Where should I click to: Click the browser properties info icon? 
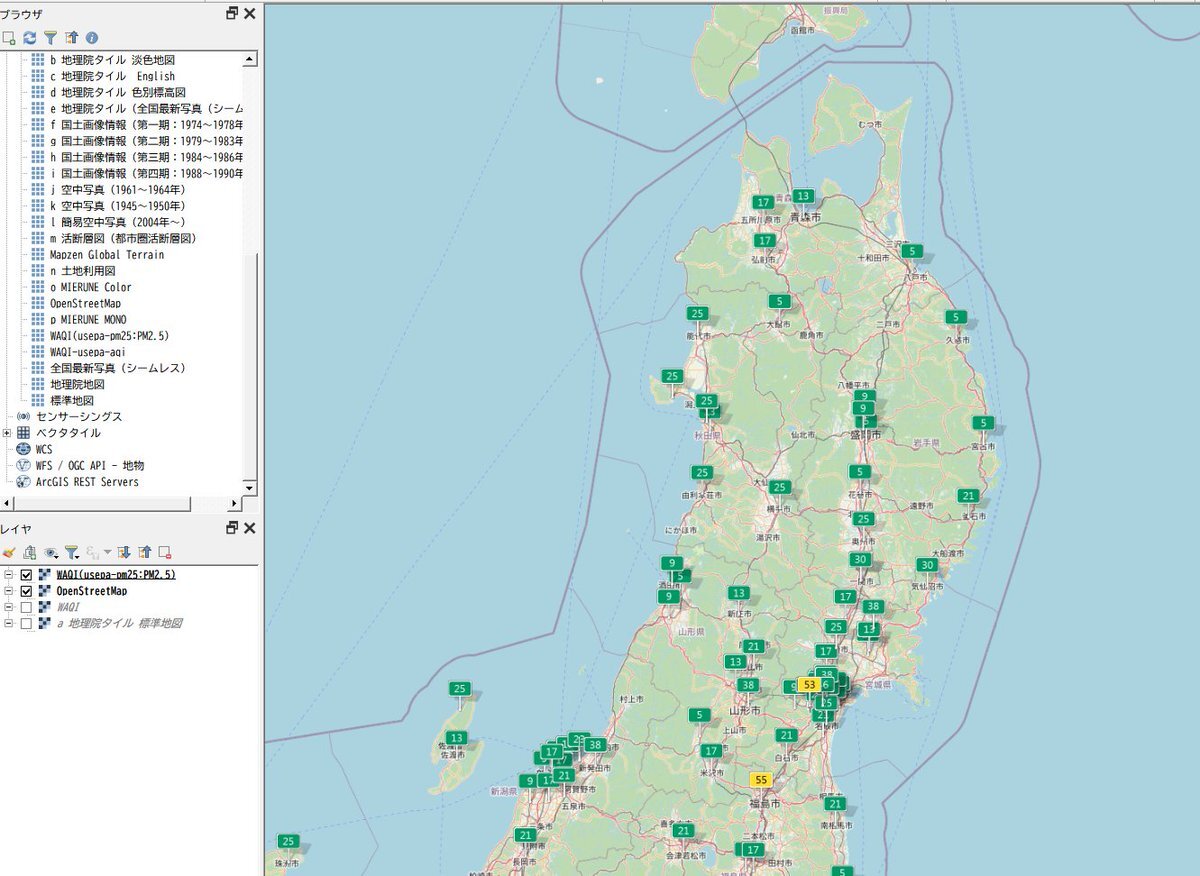(92, 37)
